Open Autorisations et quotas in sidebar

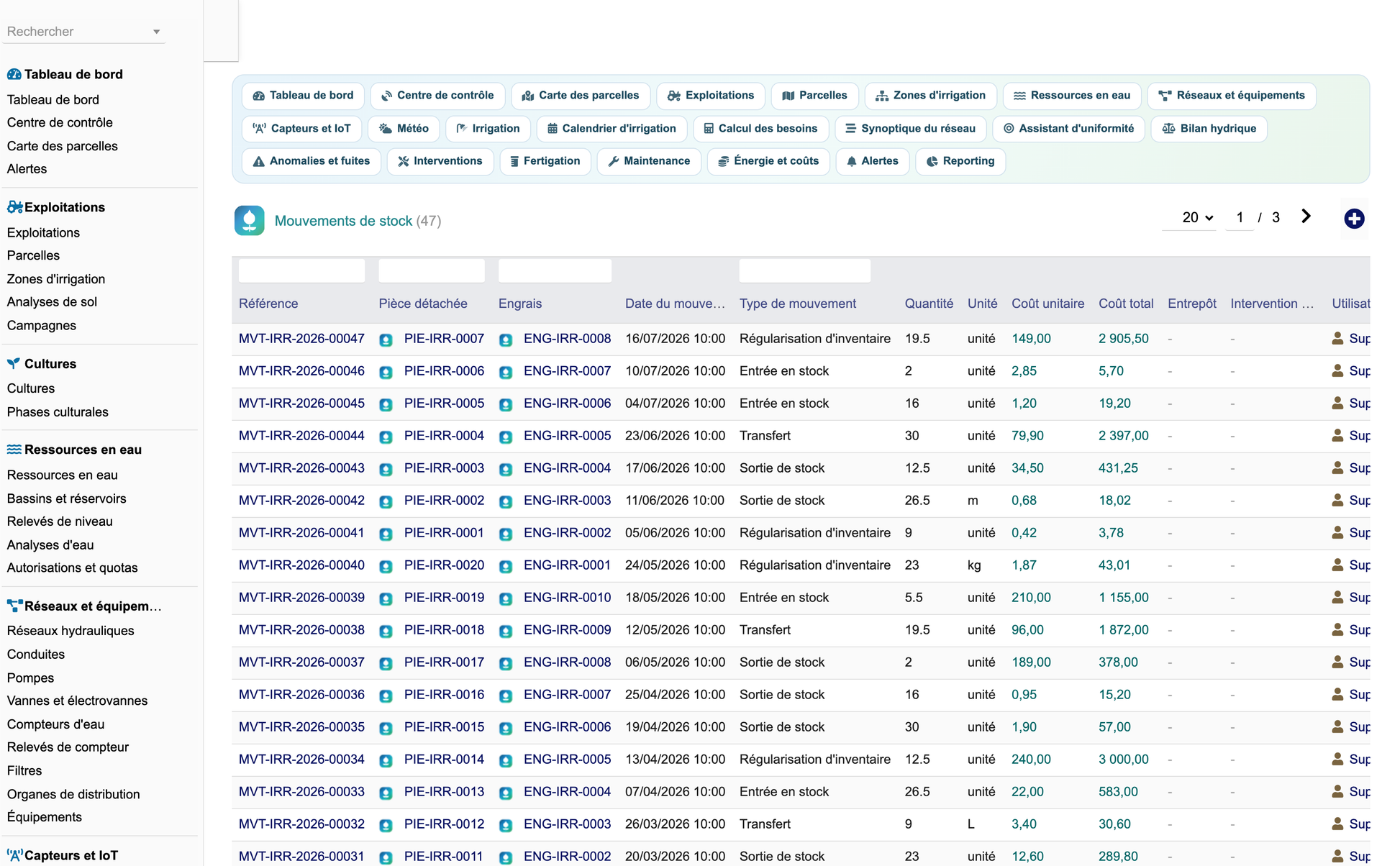point(72,568)
